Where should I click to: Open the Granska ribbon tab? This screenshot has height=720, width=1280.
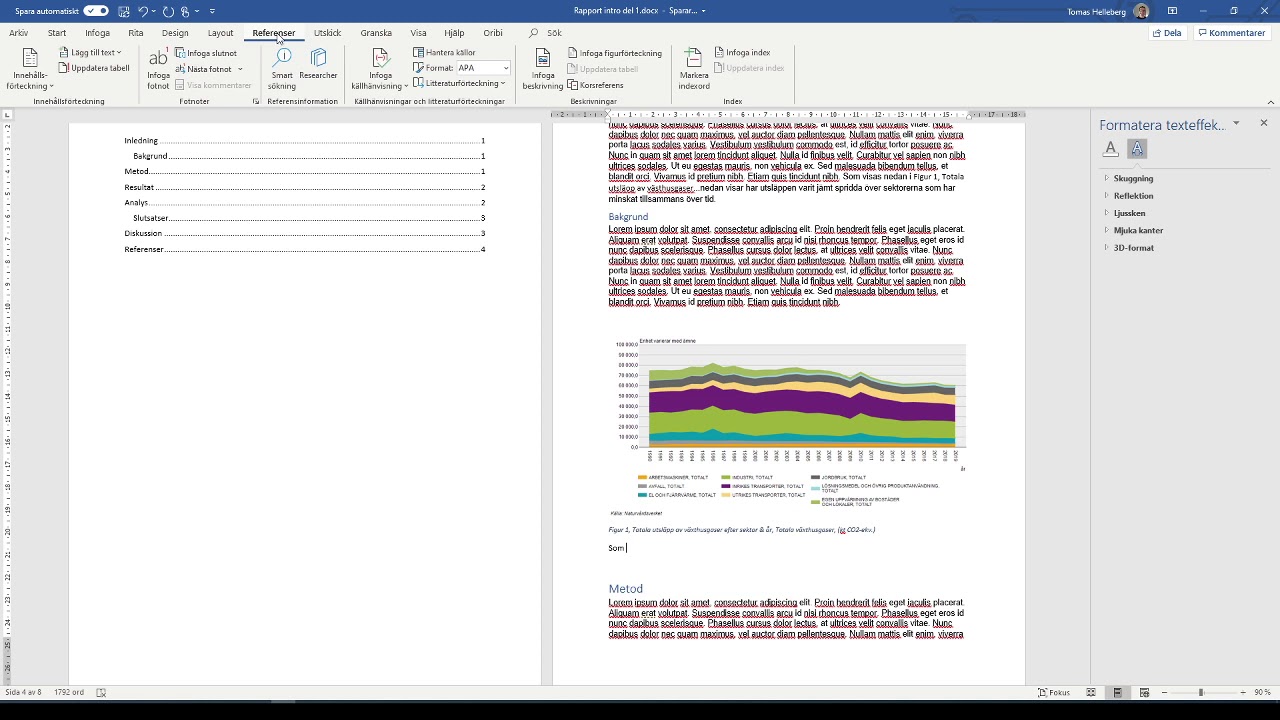(x=376, y=33)
